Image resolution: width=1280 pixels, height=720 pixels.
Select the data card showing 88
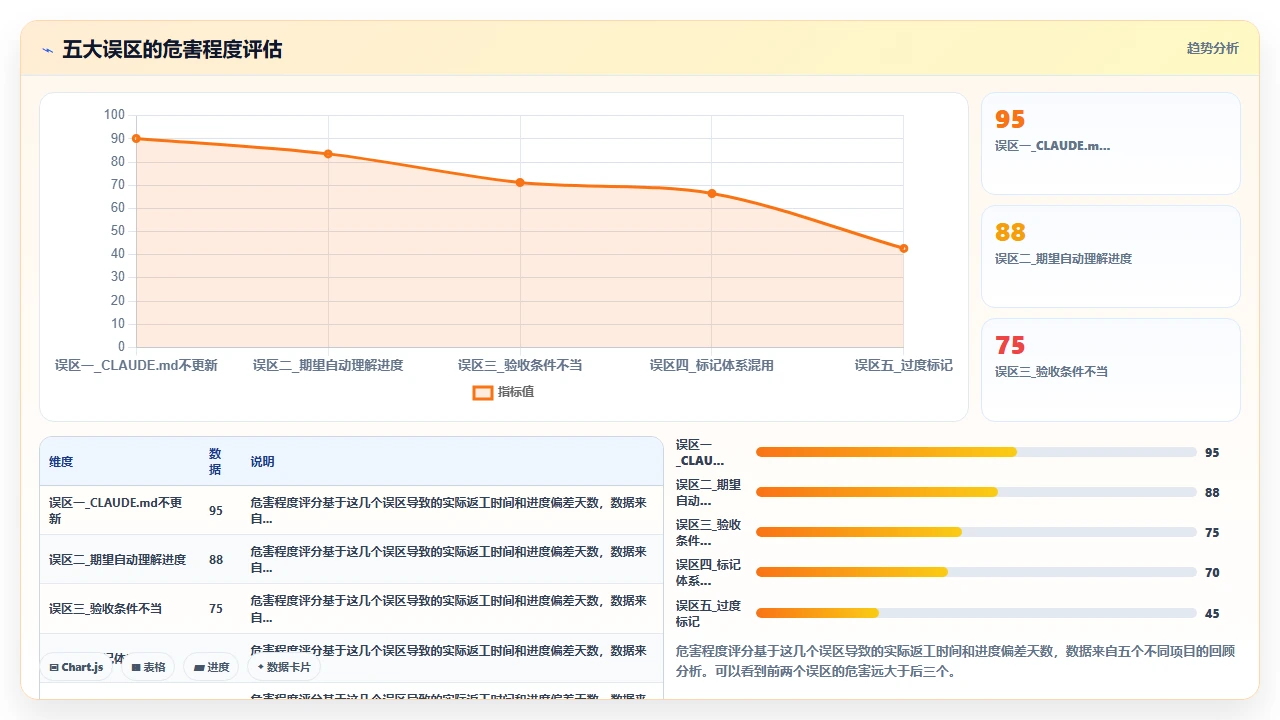pos(1111,256)
